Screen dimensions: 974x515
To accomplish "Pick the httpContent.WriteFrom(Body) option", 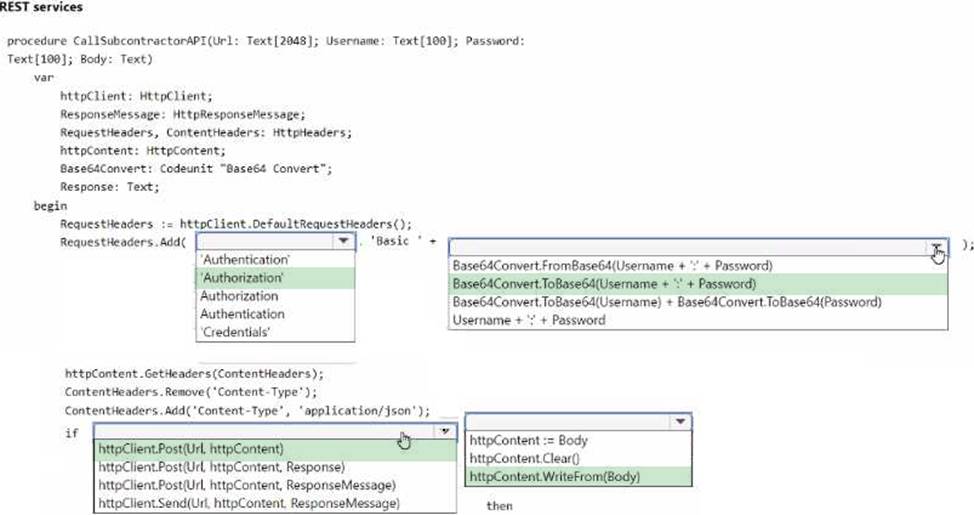I will [554, 476].
